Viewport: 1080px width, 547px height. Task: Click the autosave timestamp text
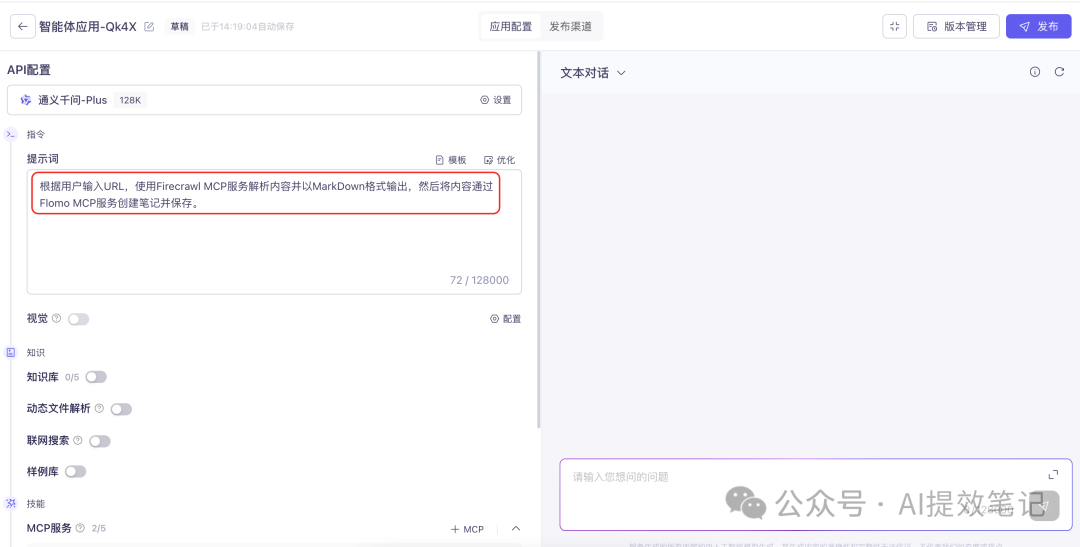(x=248, y=27)
